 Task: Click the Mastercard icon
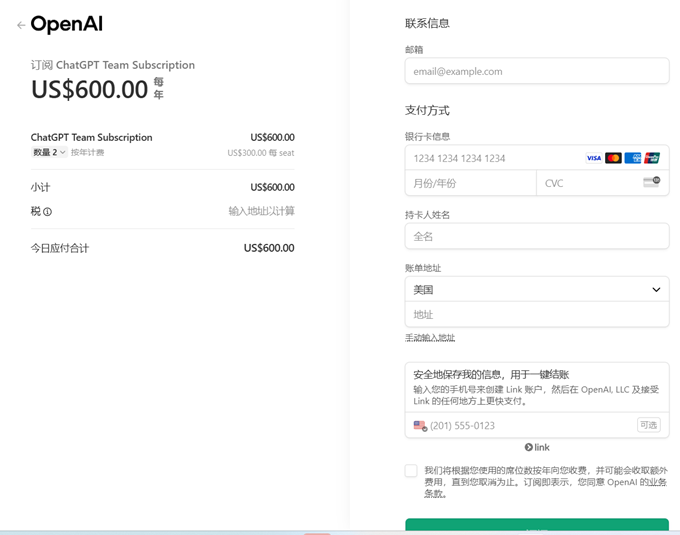point(613,158)
